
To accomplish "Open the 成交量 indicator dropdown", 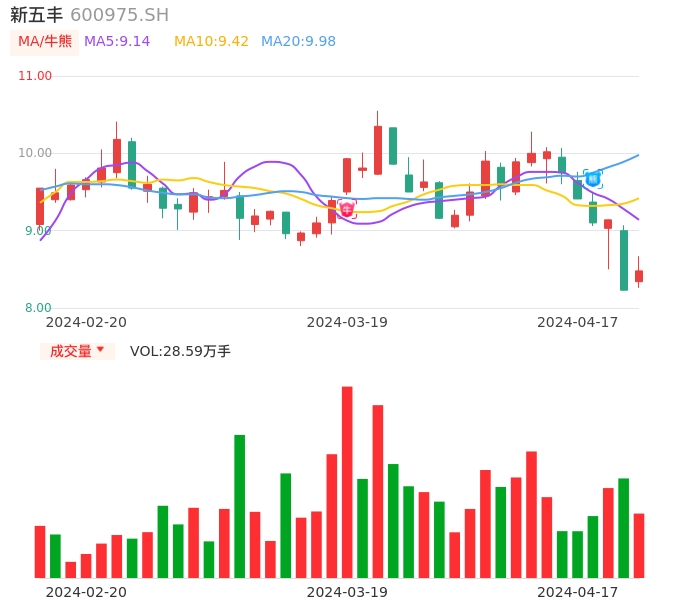I will [77, 351].
